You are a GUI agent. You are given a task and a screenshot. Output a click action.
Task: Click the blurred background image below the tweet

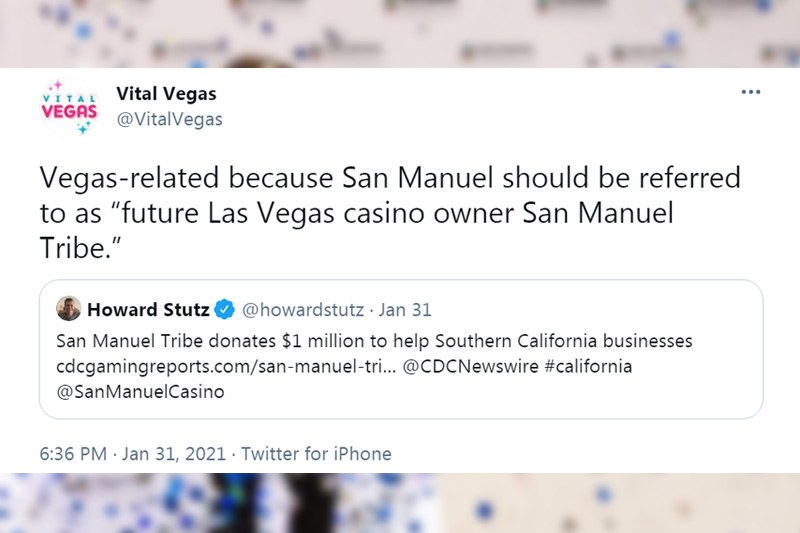click(x=400, y=503)
